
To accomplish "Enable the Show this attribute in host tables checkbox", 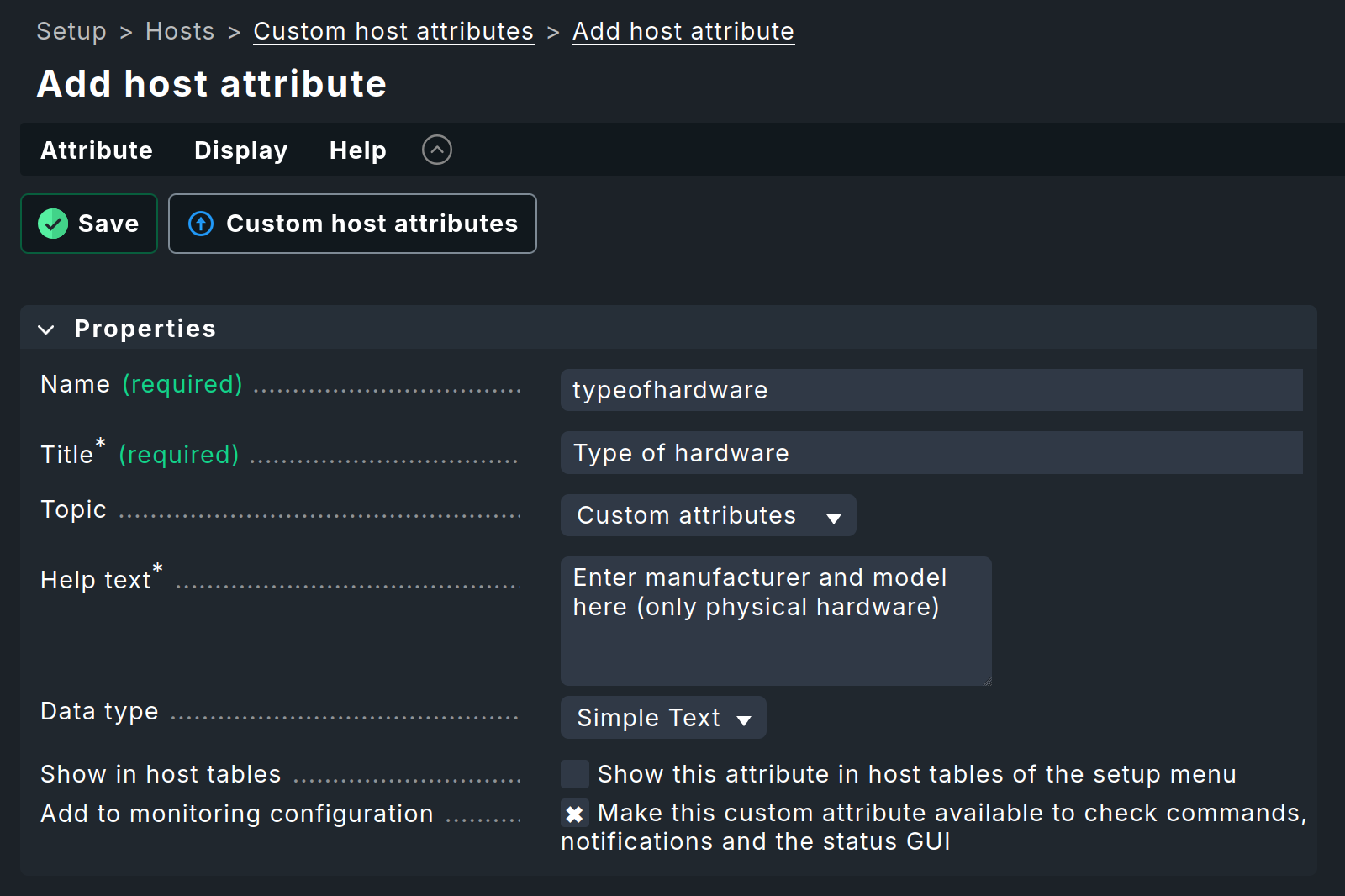I will 574,772.
